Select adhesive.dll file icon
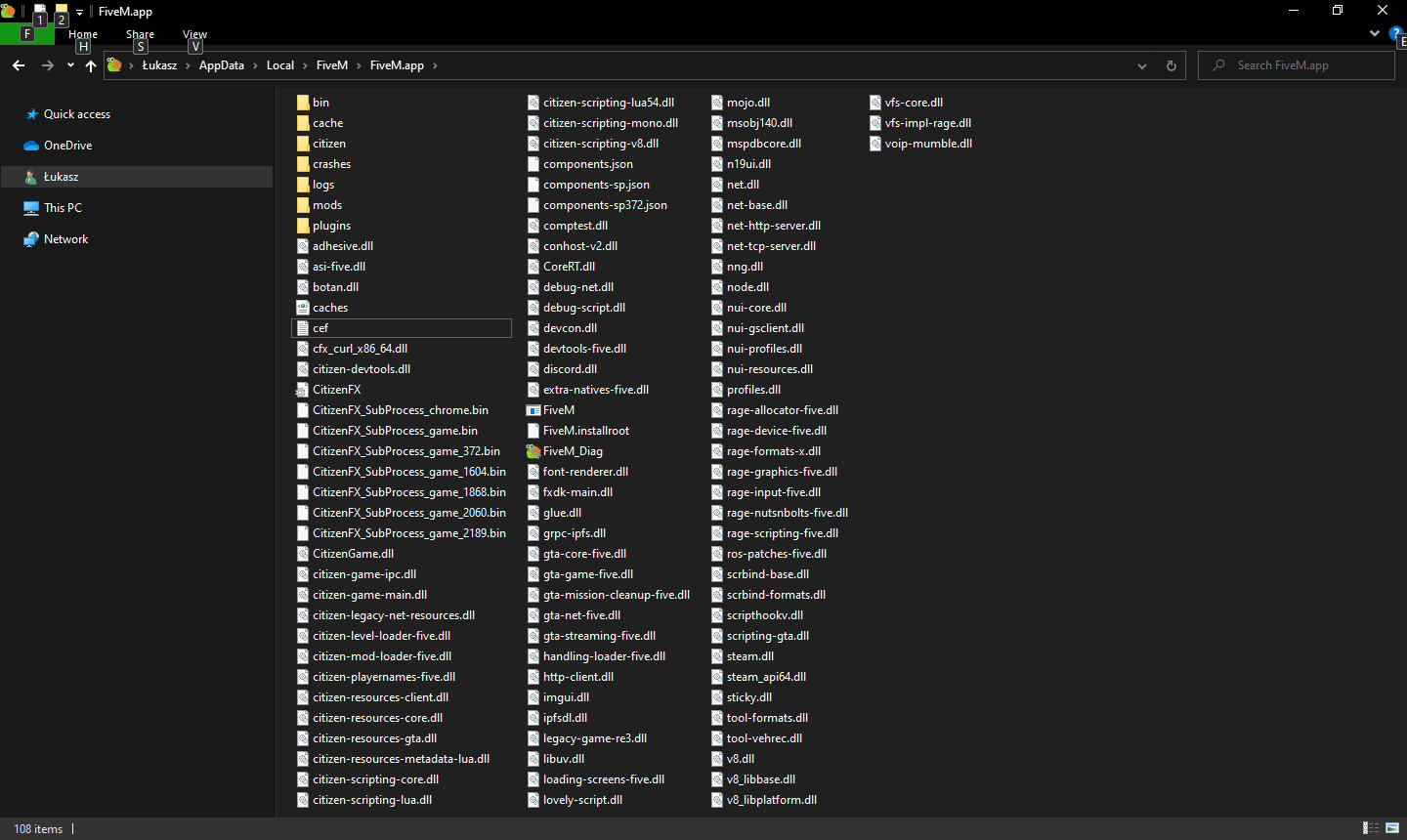 (x=303, y=246)
